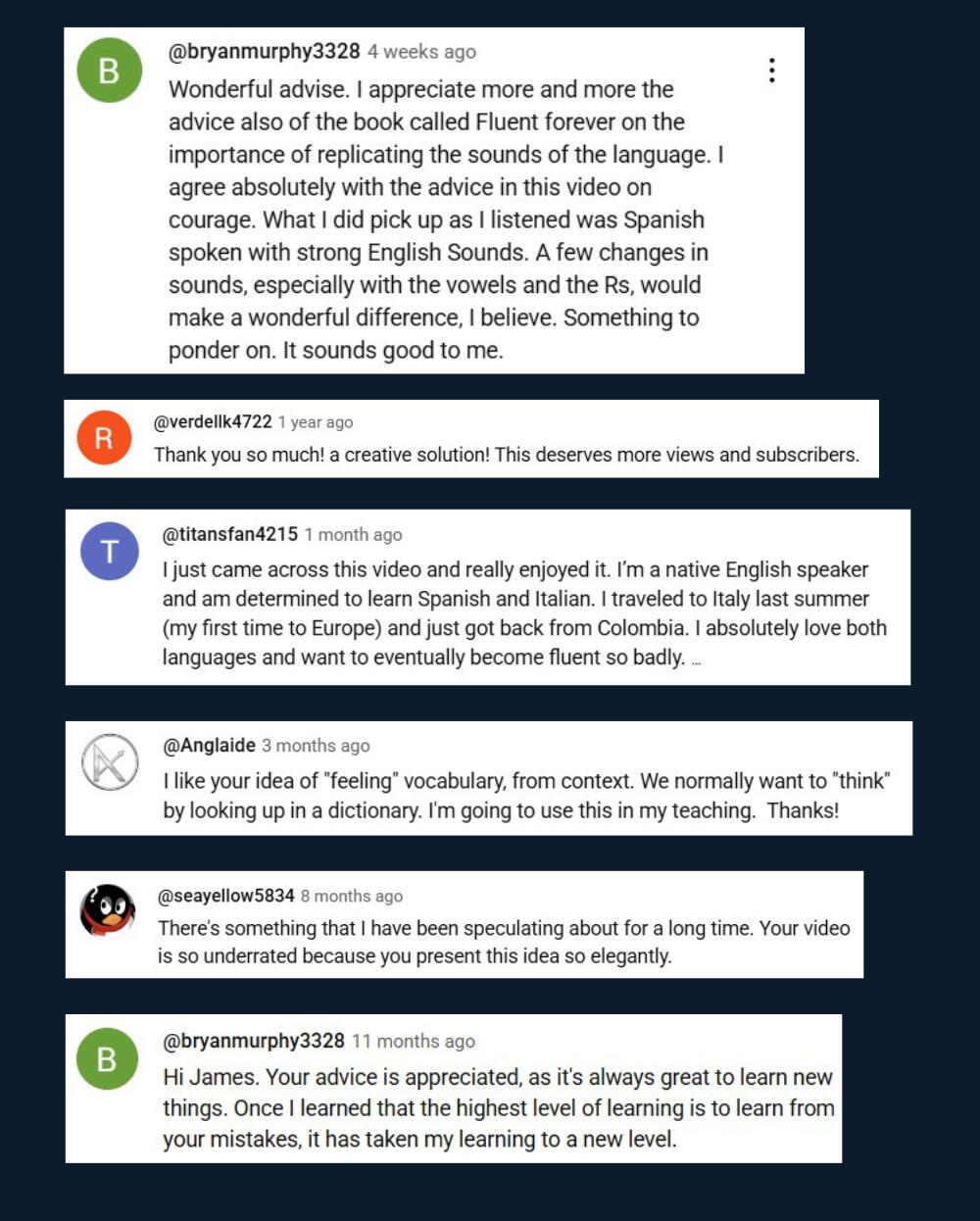
Task: Select the '3 months ago' timestamp
Action: click(316, 746)
